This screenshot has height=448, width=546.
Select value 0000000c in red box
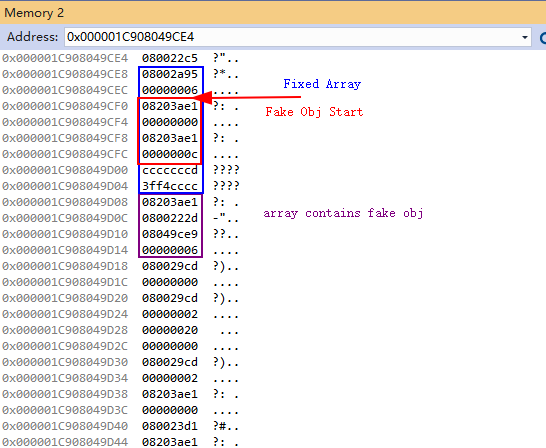pyautogui.click(x=170, y=154)
